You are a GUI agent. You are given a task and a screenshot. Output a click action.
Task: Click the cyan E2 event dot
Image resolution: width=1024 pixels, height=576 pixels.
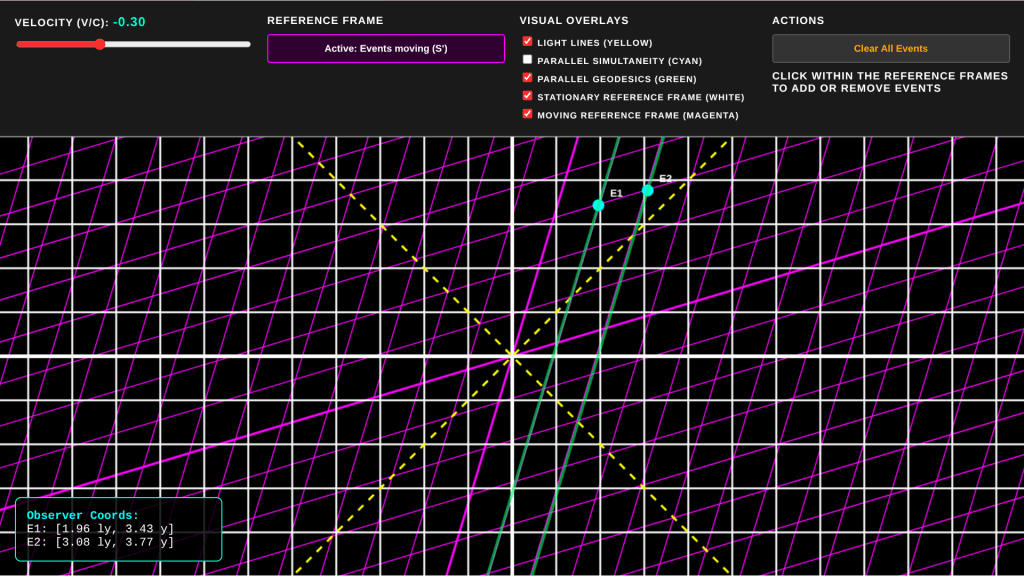(x=647, y=190)
